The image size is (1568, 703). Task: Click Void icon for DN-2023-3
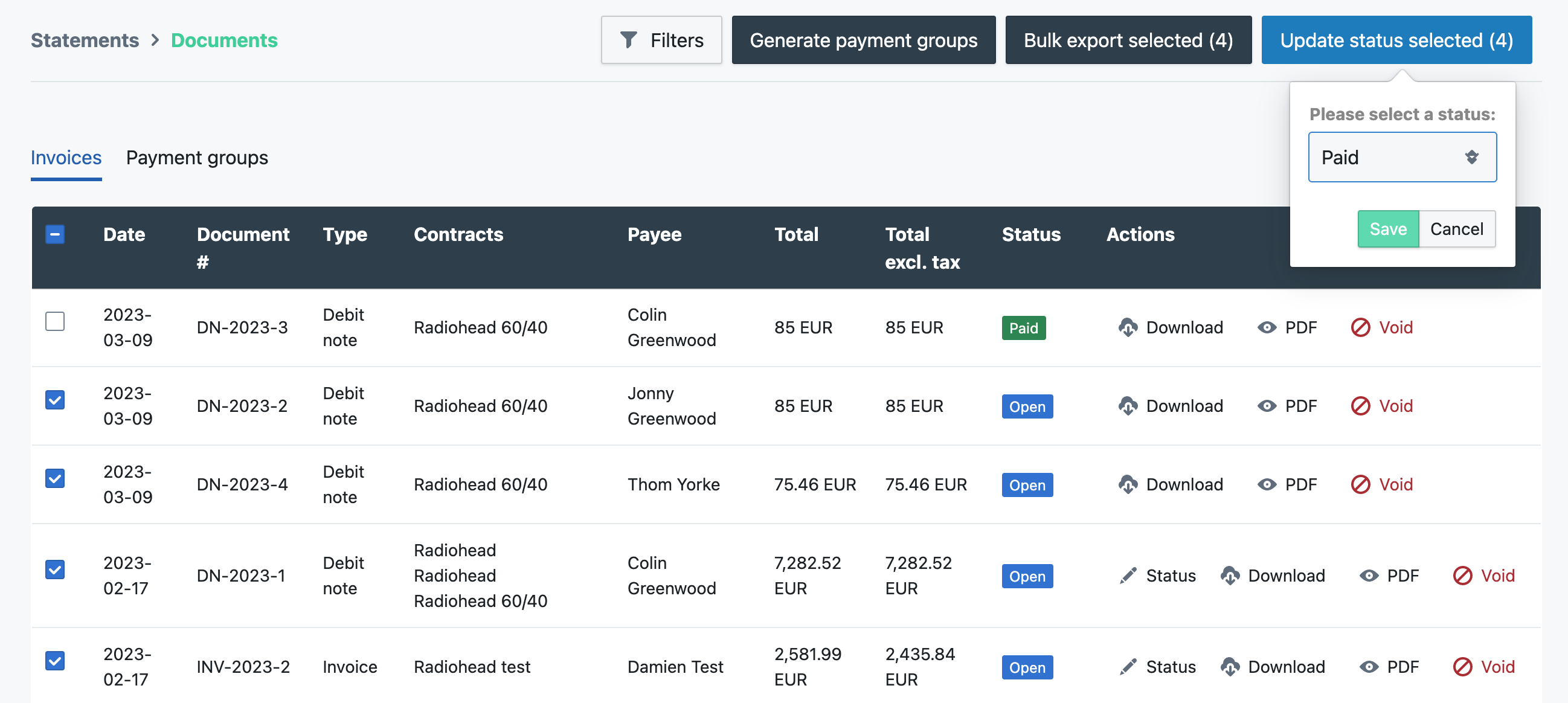coord(1360,327)
